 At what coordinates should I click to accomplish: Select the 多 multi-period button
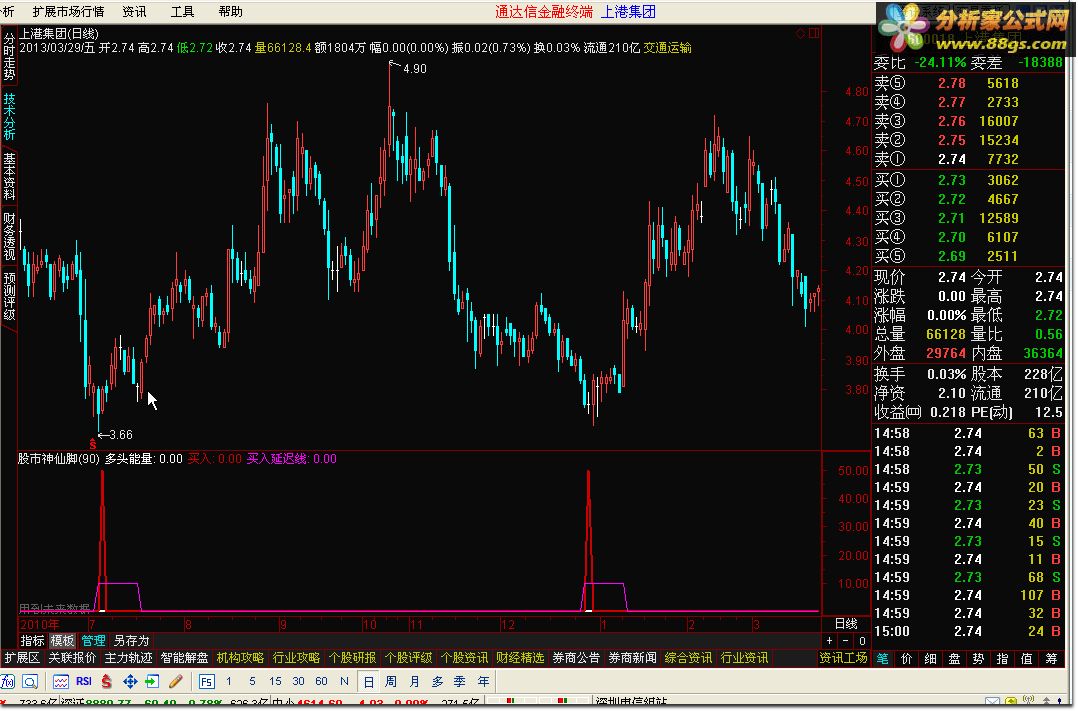click(438, 681)
